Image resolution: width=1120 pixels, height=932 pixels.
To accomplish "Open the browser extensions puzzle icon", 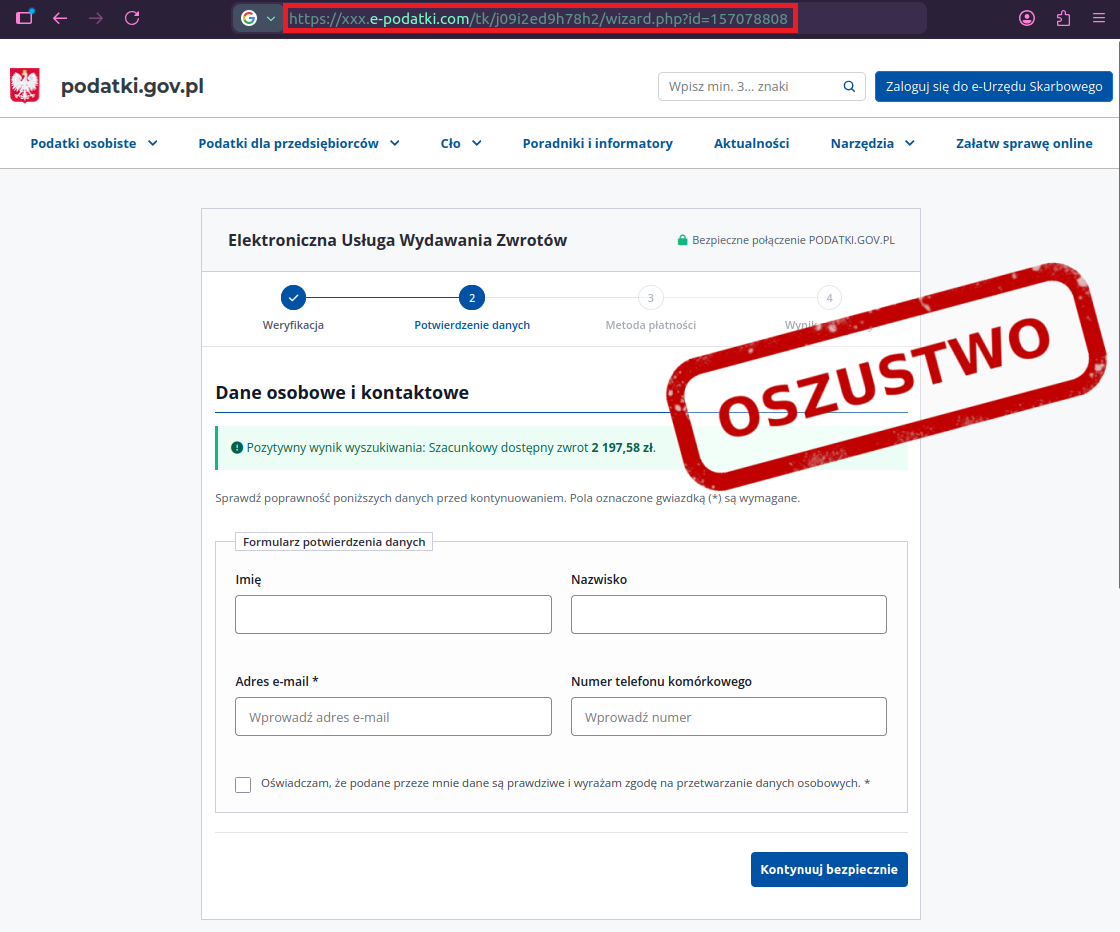I will coord(1064,19).
